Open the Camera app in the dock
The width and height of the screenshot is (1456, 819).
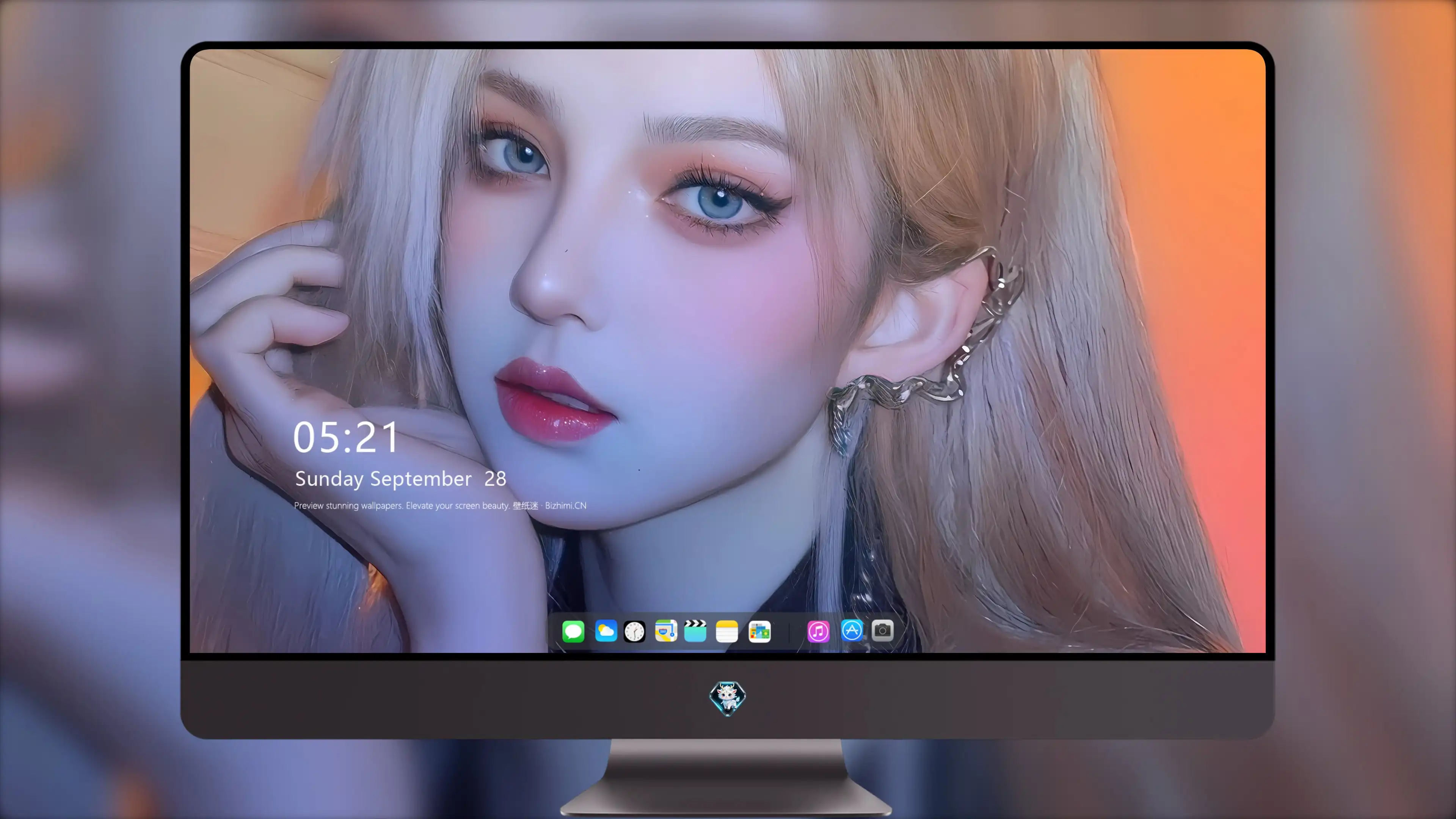tap(882, 630)
